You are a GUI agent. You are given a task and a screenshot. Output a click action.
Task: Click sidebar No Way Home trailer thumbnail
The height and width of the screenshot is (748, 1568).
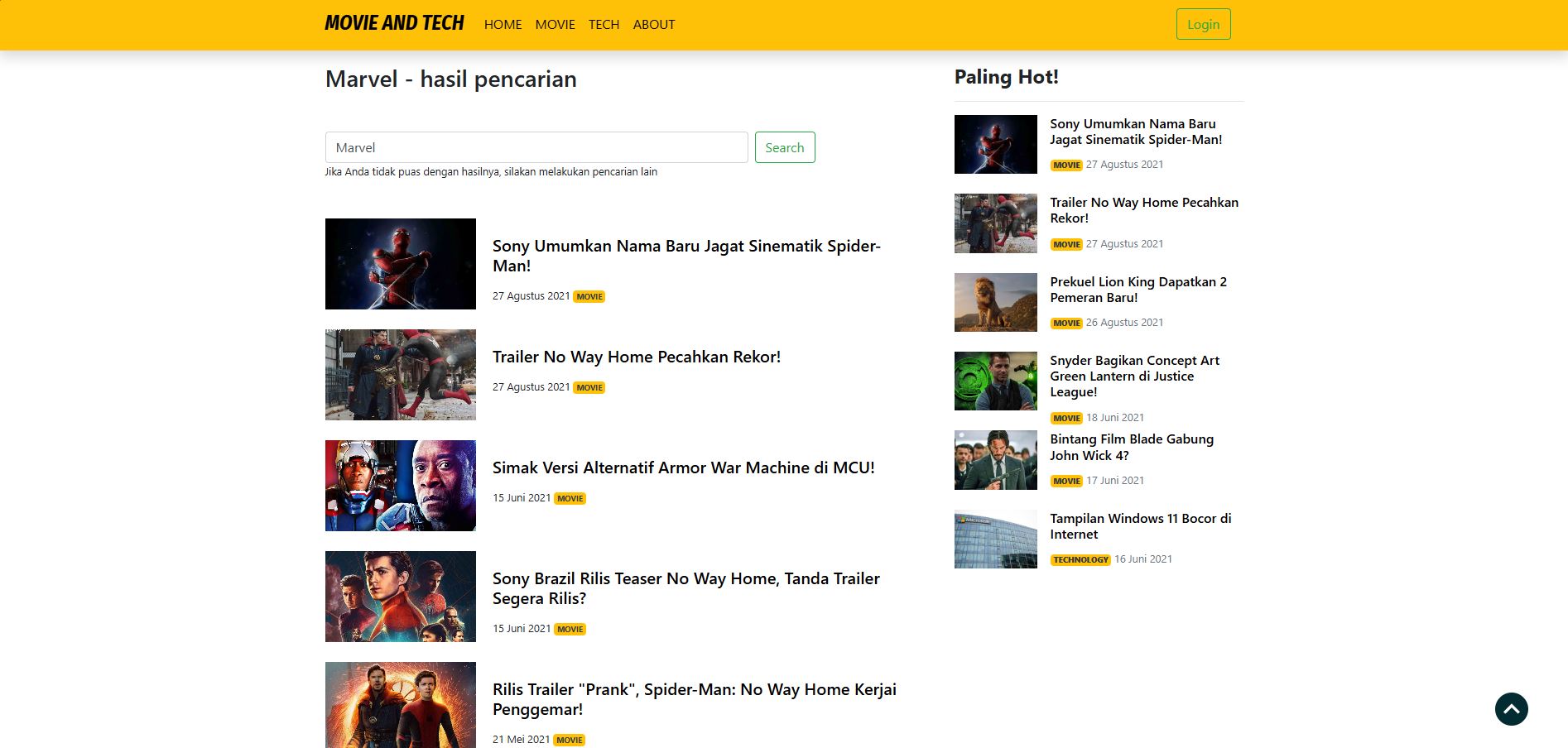[996, 223]
